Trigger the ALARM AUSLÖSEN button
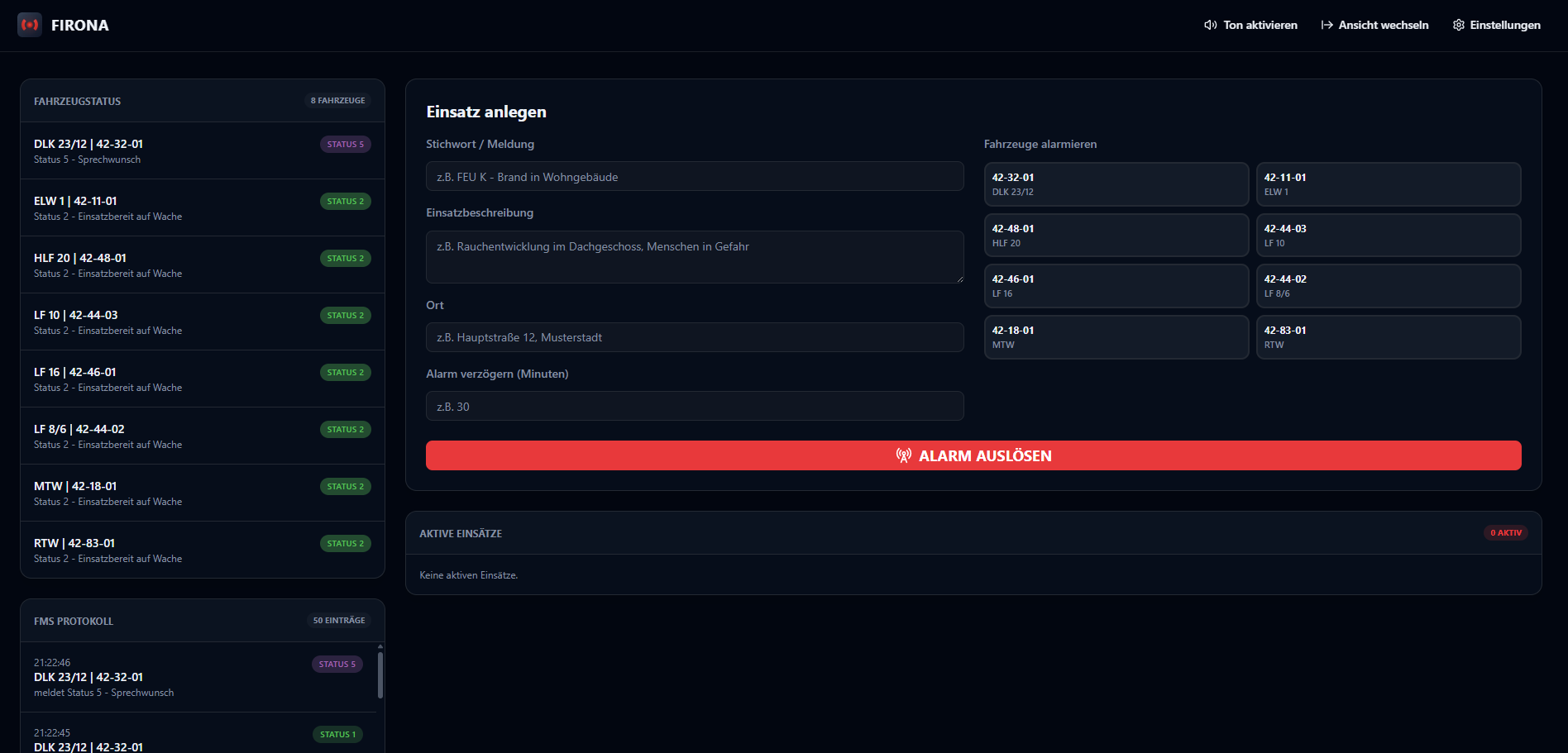 point(973,455)
